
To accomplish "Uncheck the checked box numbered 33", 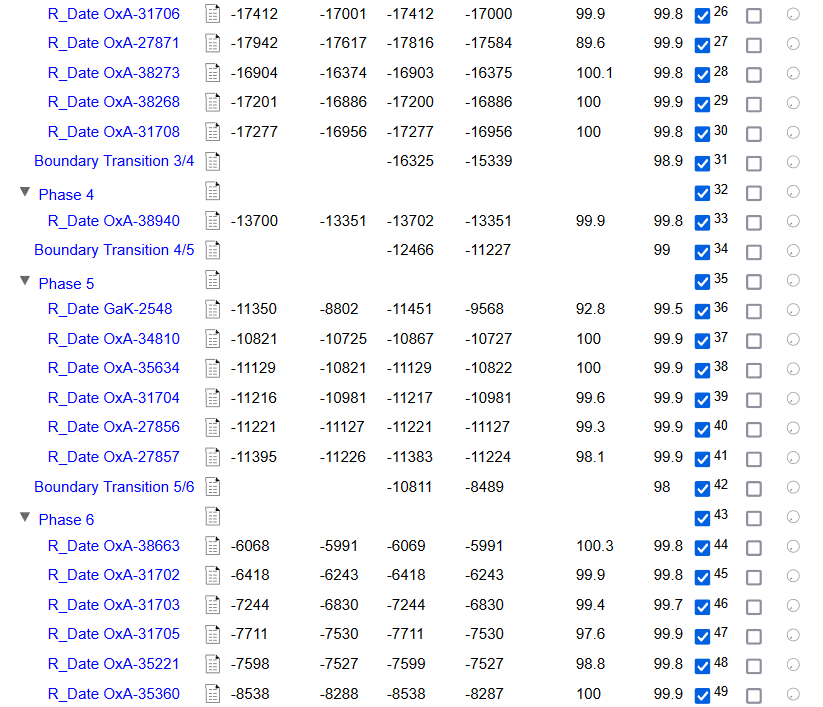I will point(702,223).
